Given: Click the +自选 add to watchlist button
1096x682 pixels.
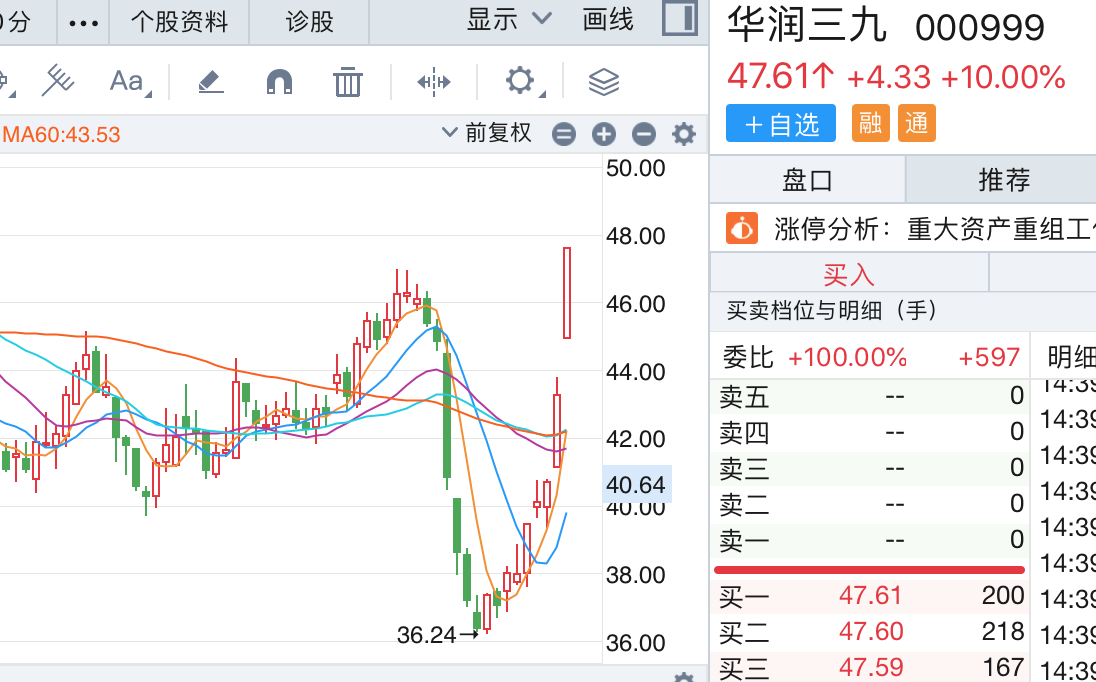Looking at the screenshot, I should coord(781,124).
